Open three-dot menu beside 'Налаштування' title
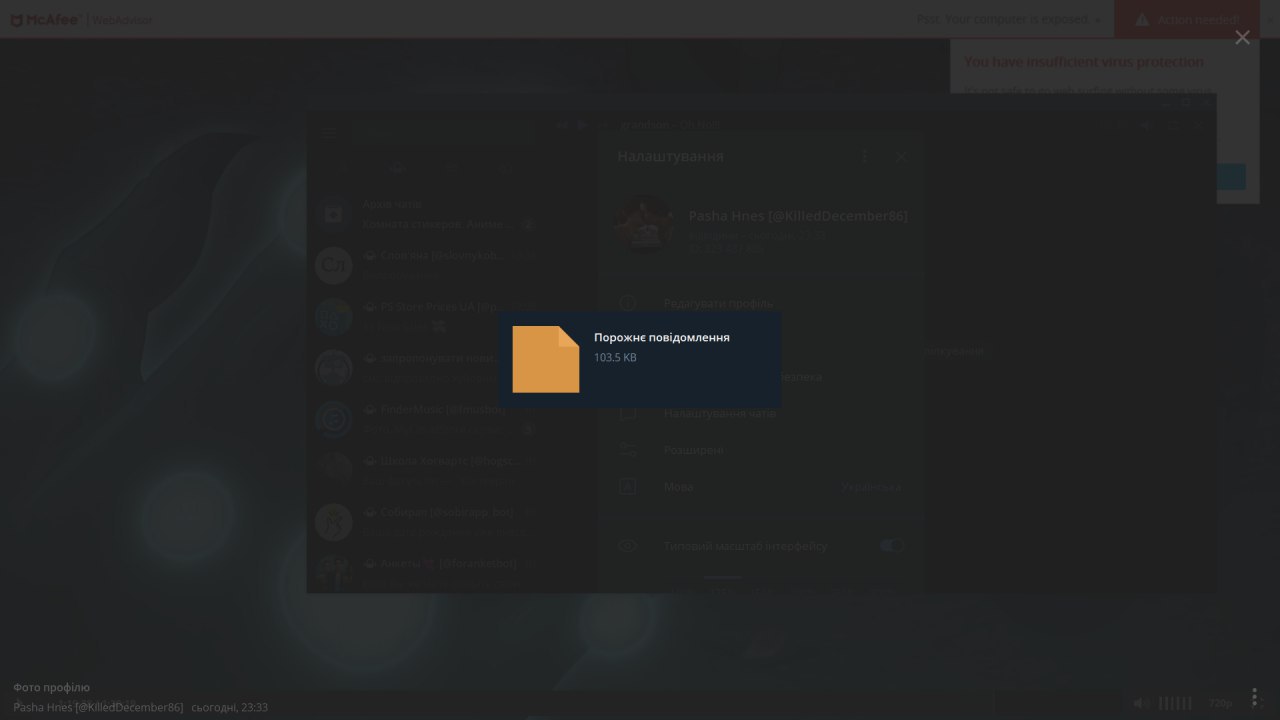The height and width of the screenshot is (720, 1280). [x=865, y=157]
